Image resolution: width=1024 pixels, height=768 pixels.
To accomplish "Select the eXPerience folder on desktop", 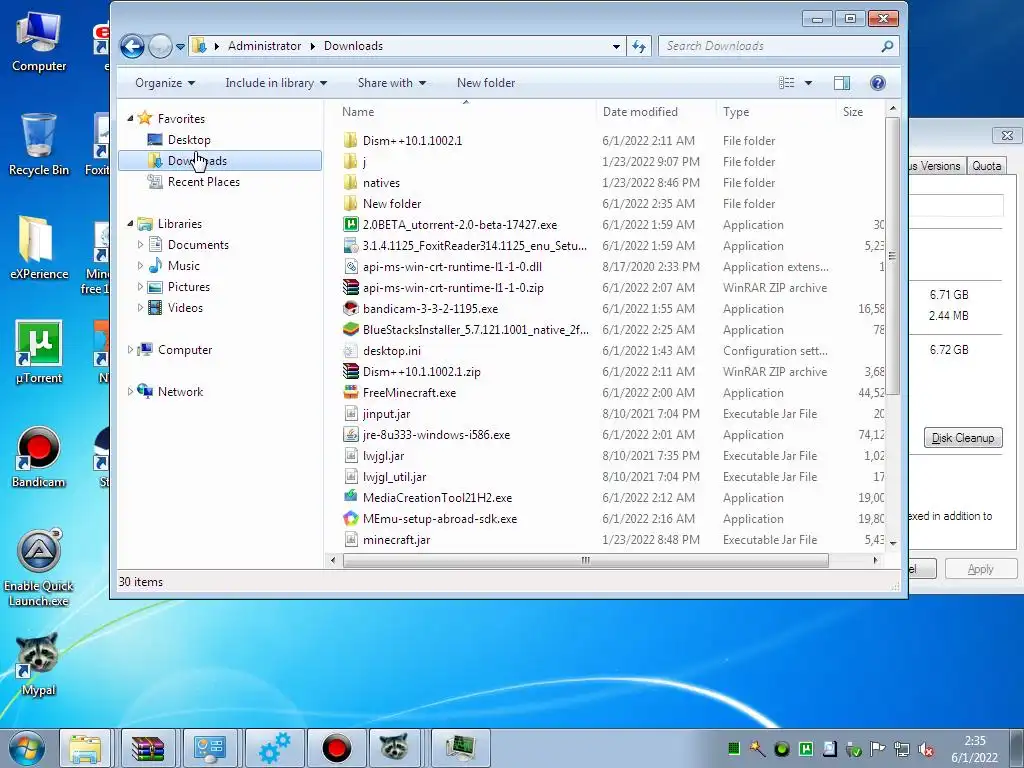I will pyautogui.click(x=39, y=248).
